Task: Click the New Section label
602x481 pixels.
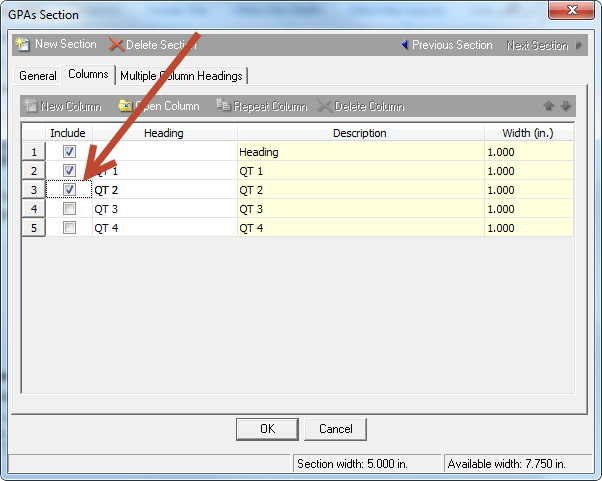Action: coord(66,44)
